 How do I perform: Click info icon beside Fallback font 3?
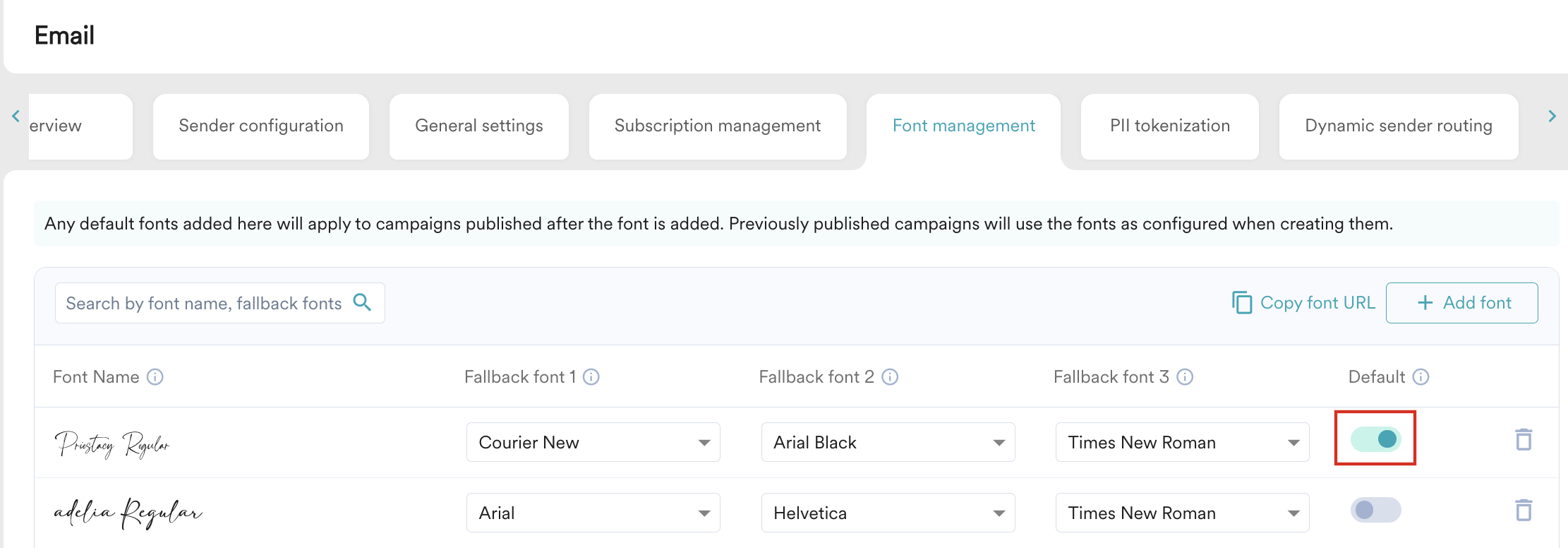(1185, 377)
